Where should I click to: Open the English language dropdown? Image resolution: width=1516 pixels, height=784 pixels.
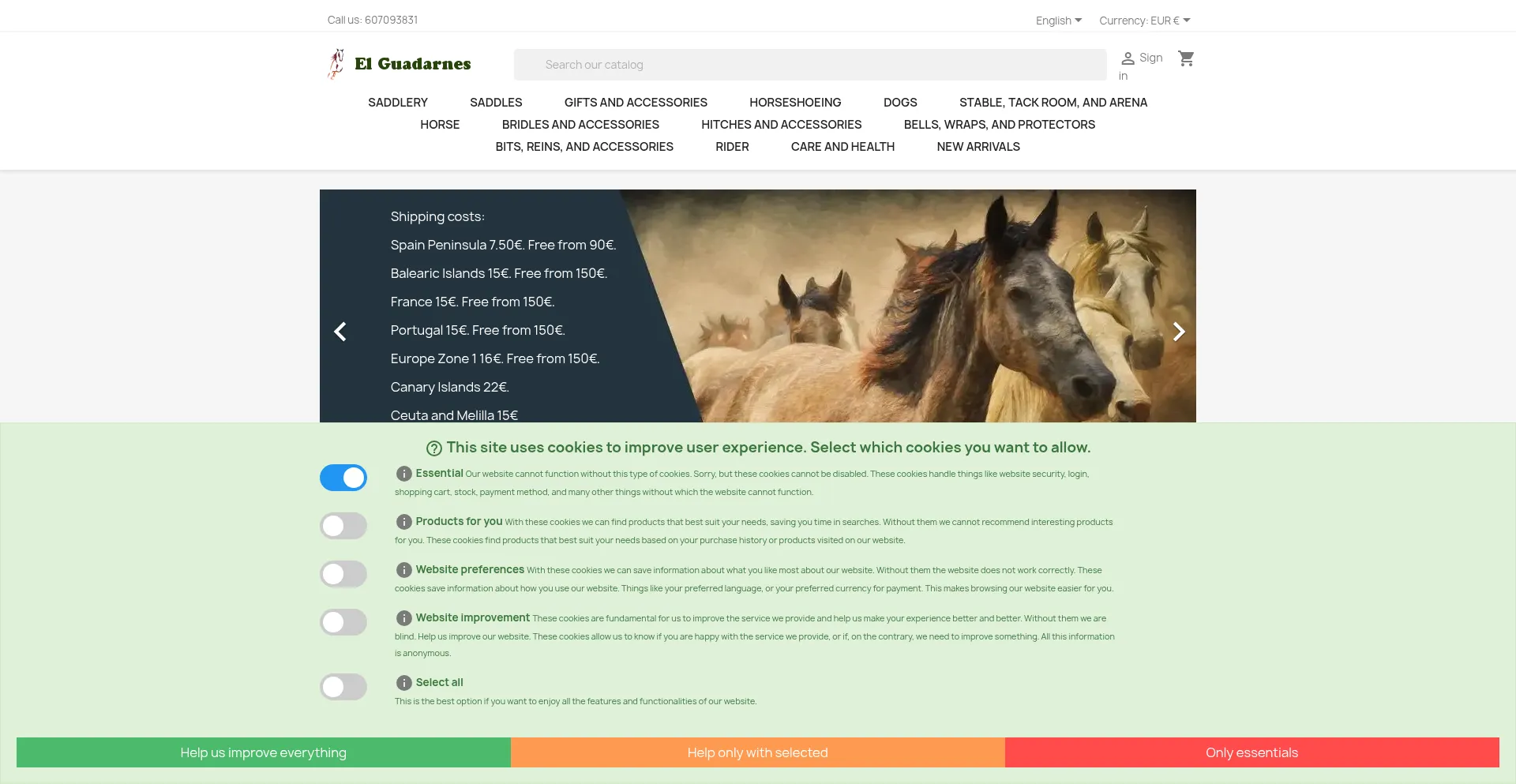click(1058, 21)
